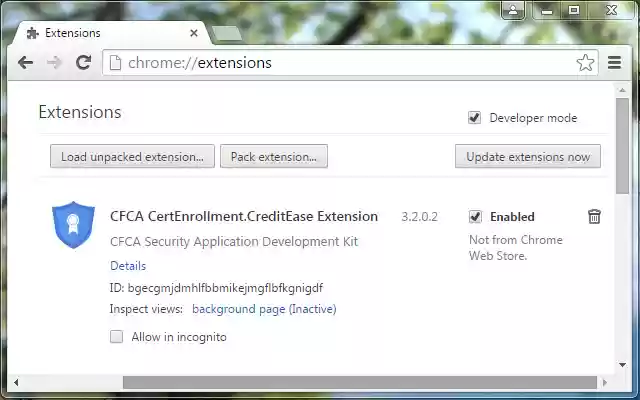
Task: Click the version number 3.2.0.2
Action: click(420, 216)
